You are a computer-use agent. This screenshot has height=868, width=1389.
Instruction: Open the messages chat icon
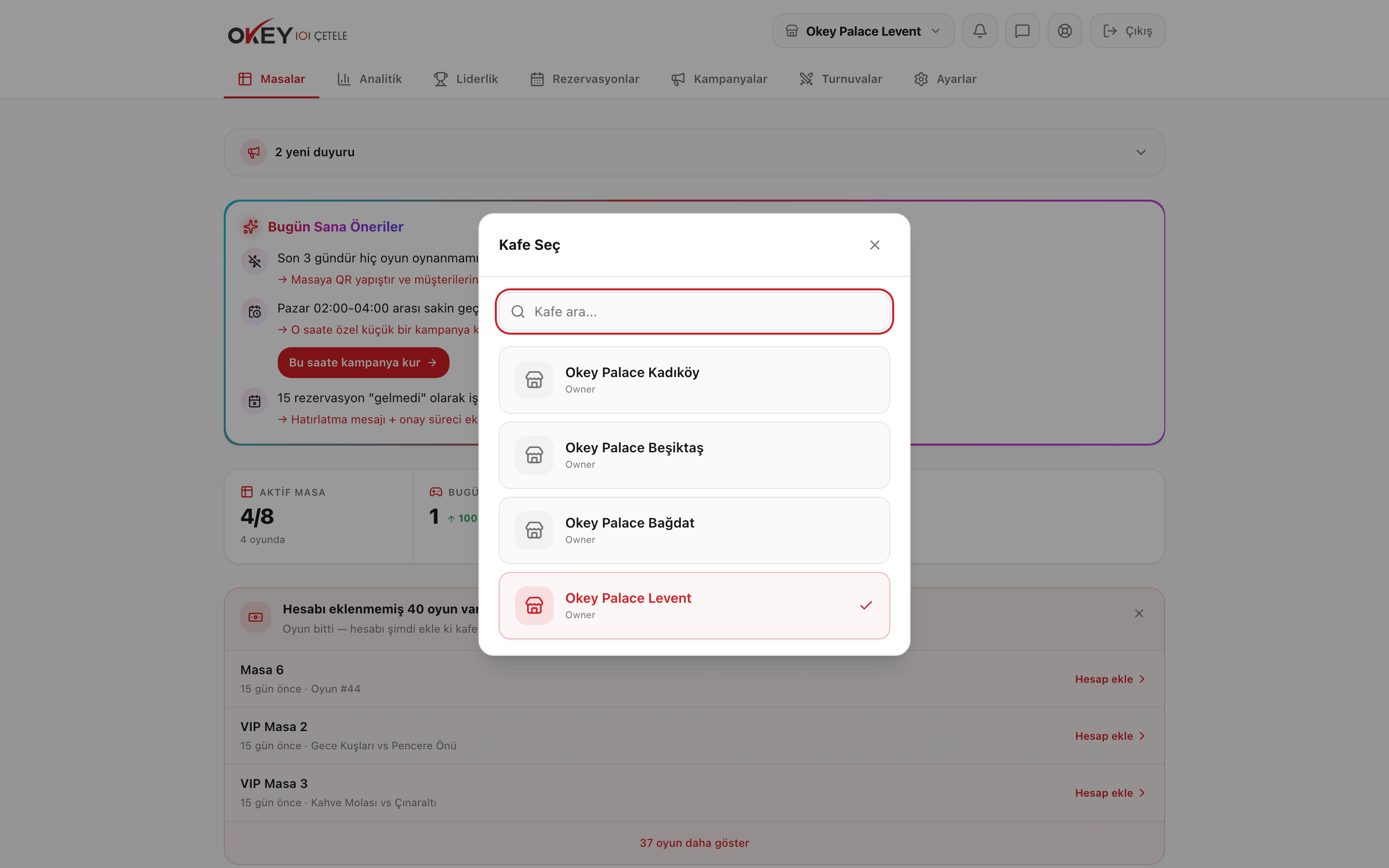(x=1022, y=31)
